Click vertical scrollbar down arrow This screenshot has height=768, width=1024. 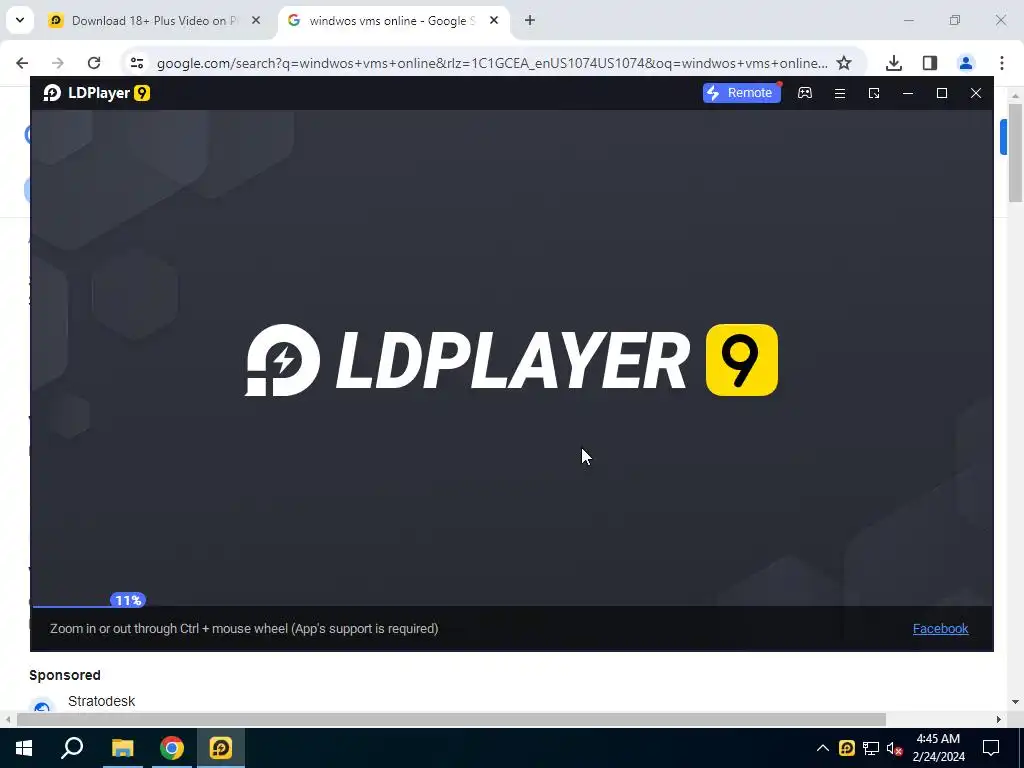1015,702
